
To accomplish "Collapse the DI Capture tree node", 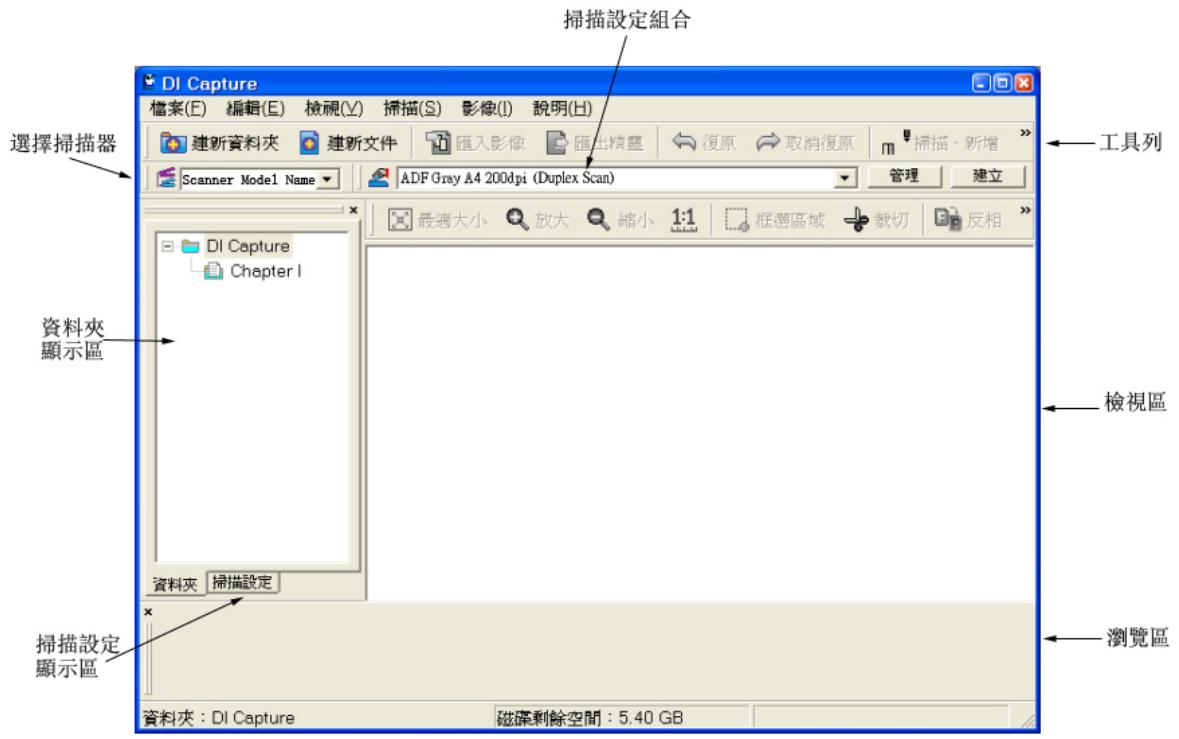I will coord(168,246).
